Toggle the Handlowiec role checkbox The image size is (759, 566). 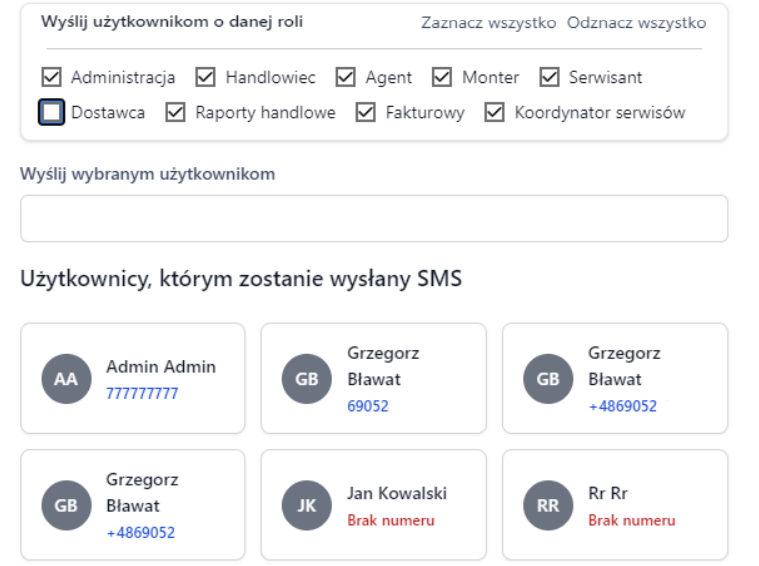206,77
